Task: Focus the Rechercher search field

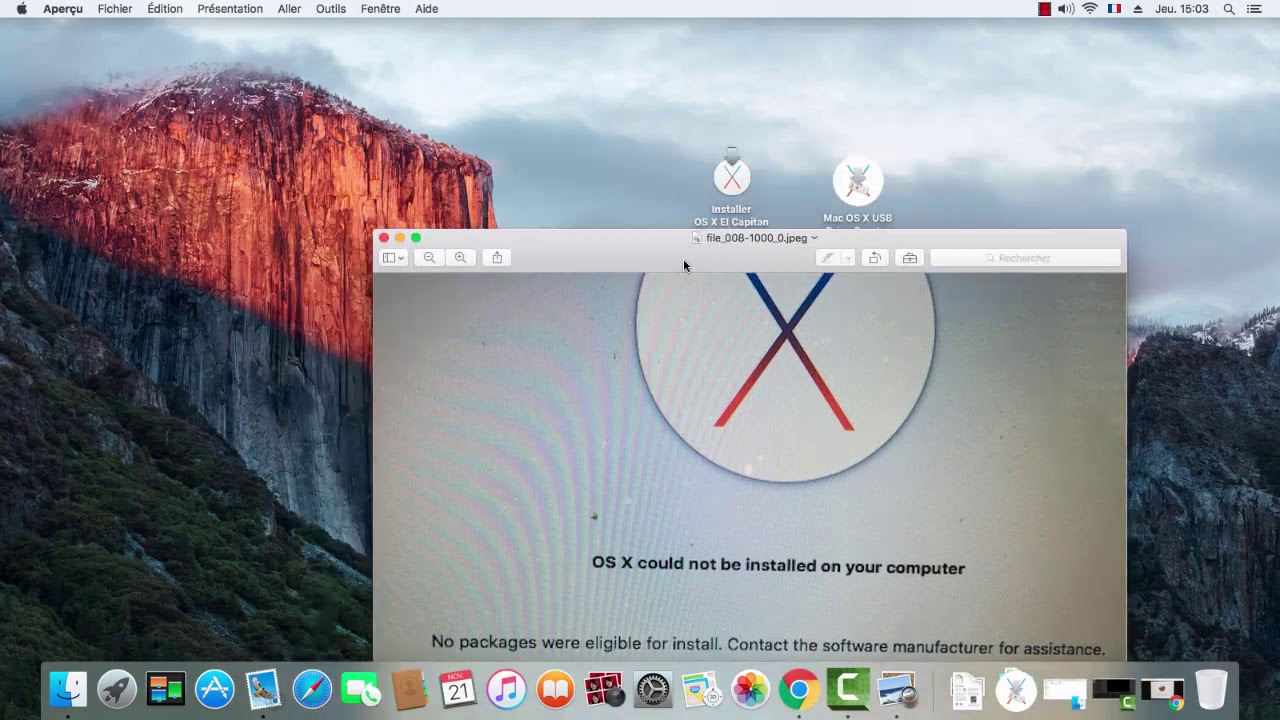Action: pyautogui.click(x=1025, y=258)
